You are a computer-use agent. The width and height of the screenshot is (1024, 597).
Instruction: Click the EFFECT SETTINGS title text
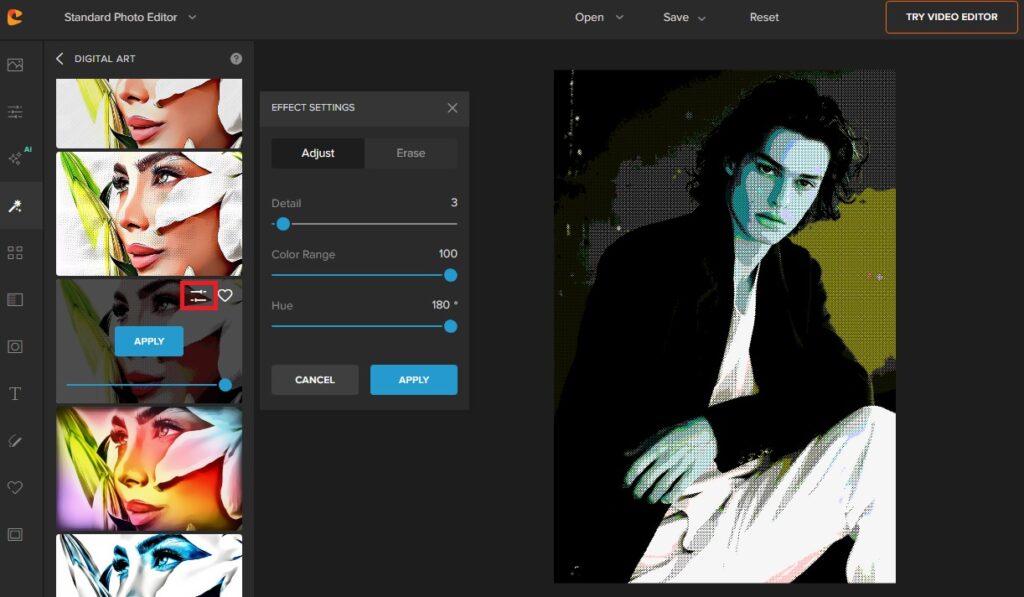point(313,107)
